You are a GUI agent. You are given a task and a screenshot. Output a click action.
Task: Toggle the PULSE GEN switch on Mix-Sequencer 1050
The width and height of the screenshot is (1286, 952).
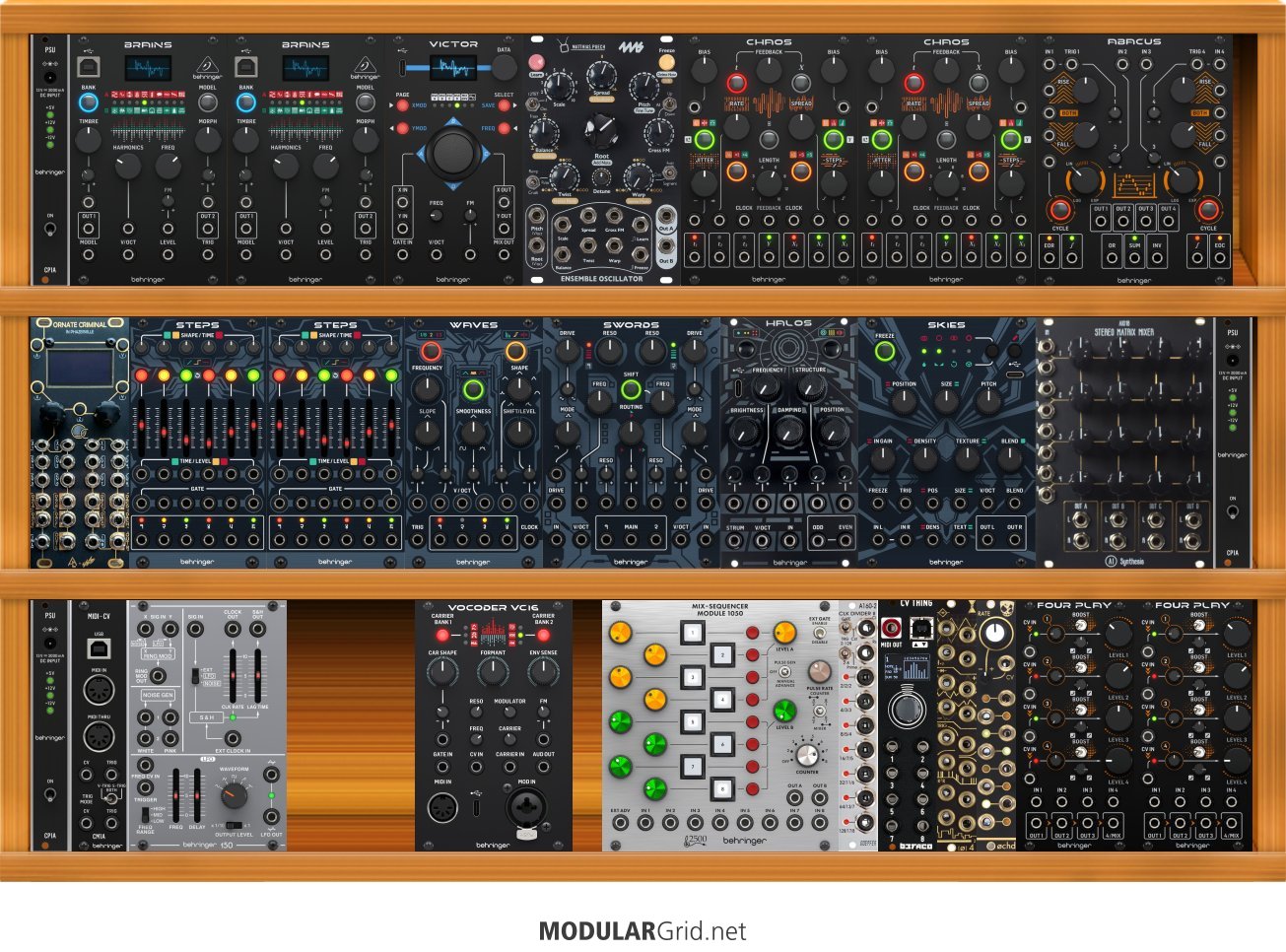pos(784,671)
